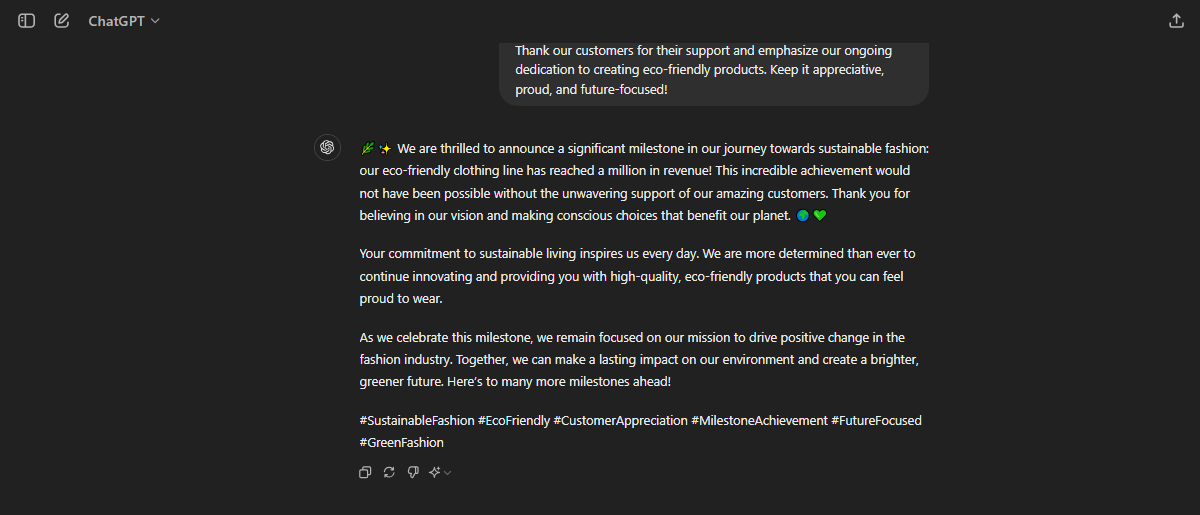Click the share conversation icon

(x=1176, y=21)
